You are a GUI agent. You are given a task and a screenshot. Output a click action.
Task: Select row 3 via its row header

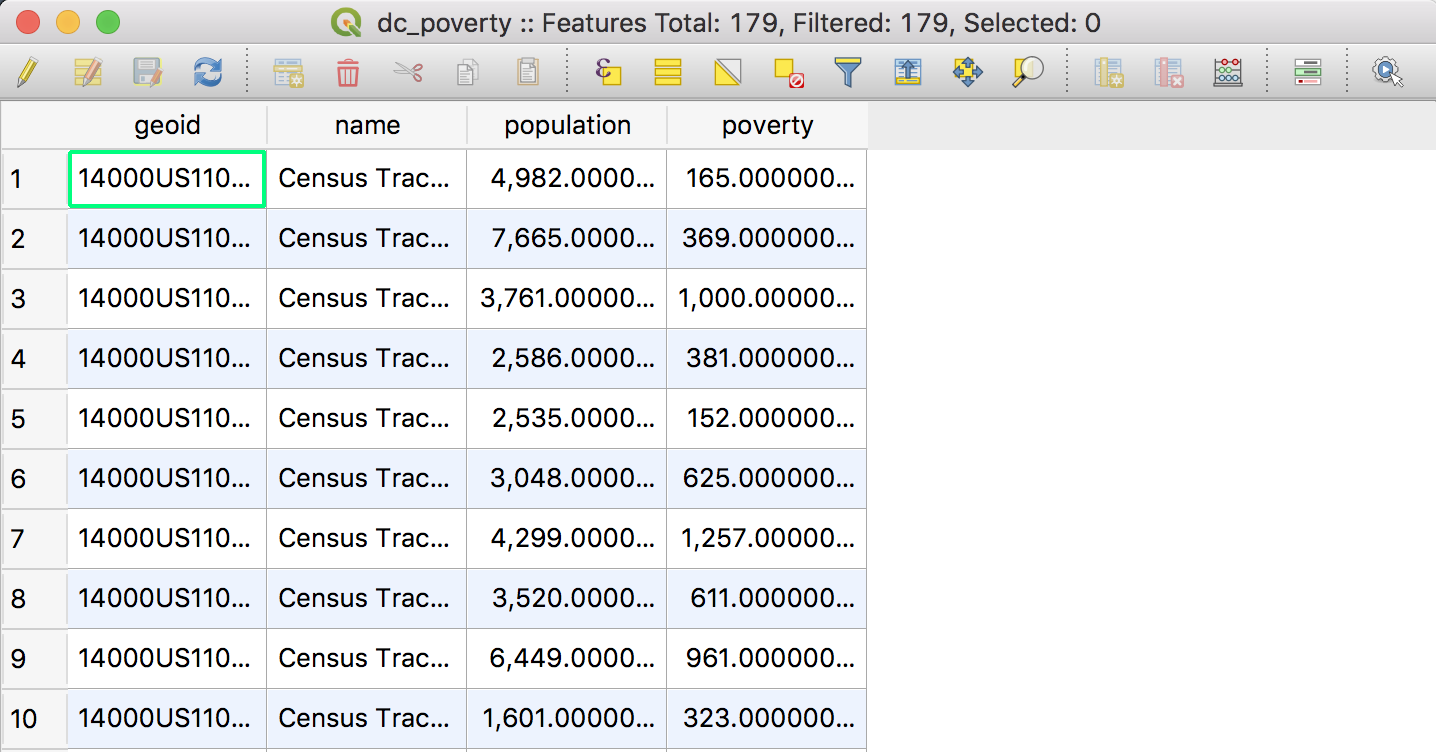(34, 299)
